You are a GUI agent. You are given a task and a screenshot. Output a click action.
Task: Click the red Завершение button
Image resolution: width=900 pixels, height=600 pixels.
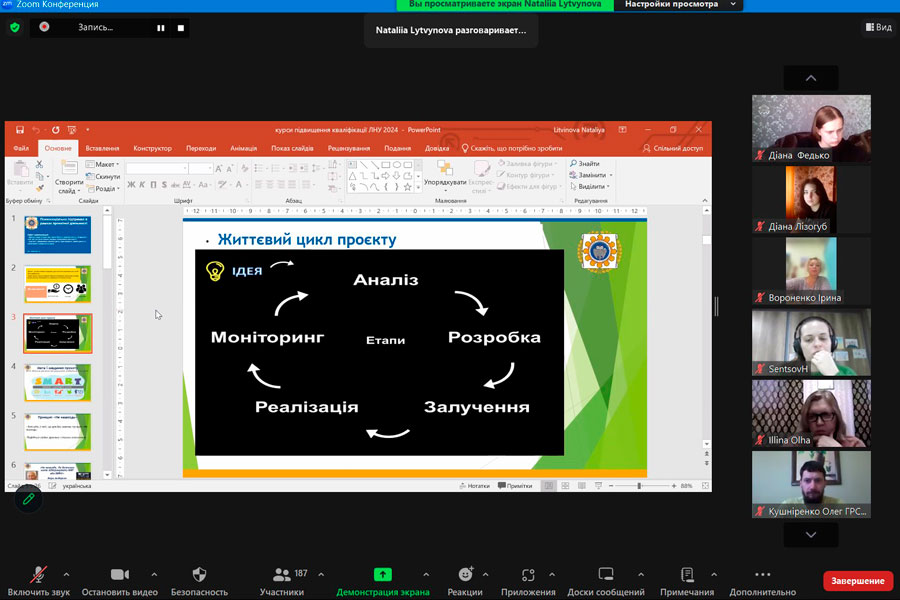point(858,581)
